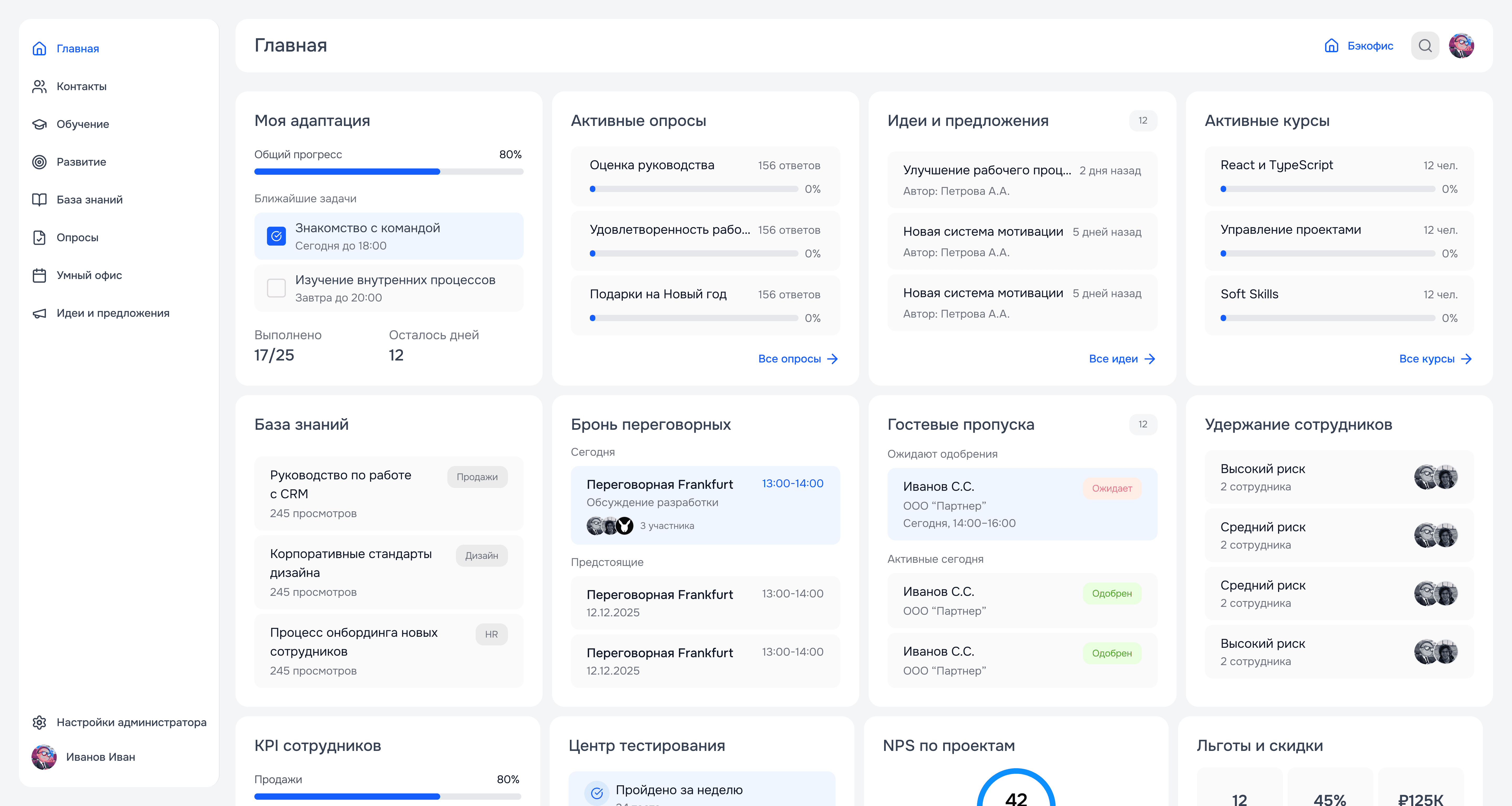Click the Умный офис calendar icon
1512x806 pixels.
(39, 275)
